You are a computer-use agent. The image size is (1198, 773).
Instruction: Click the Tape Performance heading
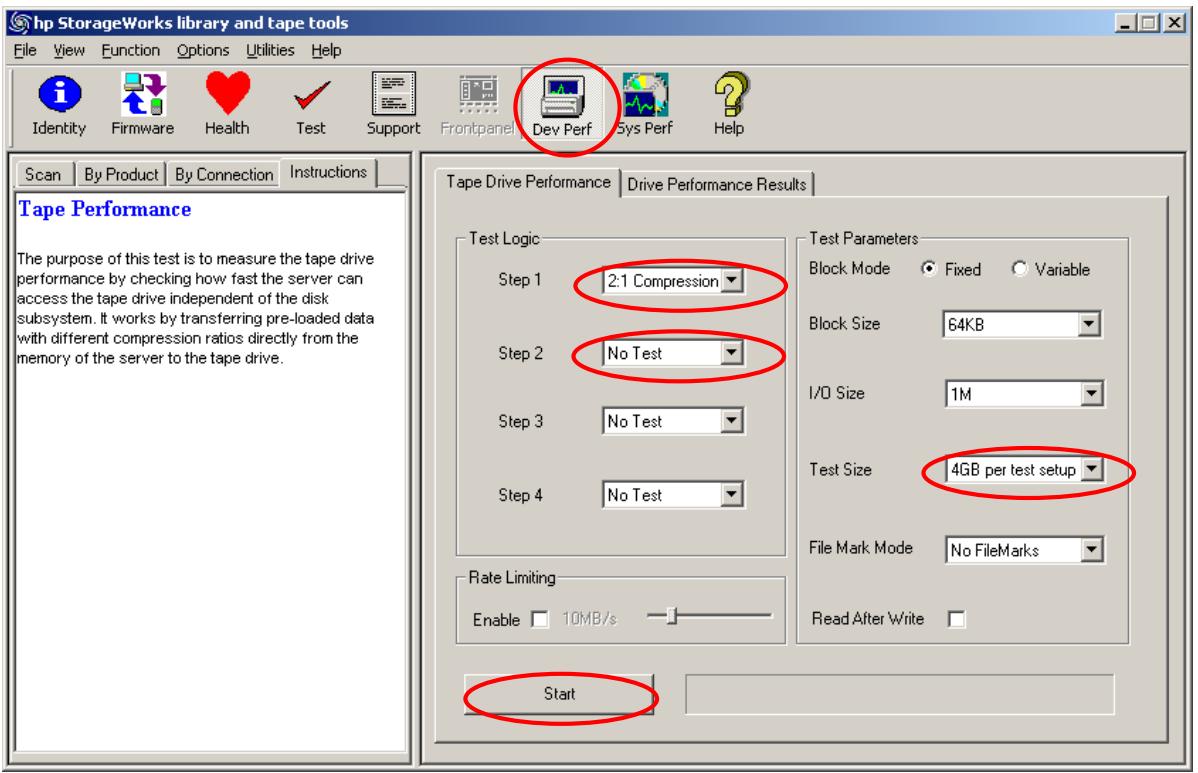pyautogui.click(x=105, y=209)
